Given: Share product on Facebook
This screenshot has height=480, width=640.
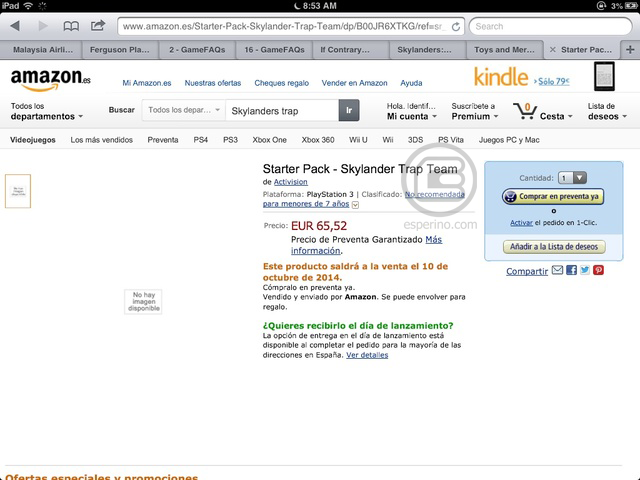Looking at the screenshot, I should [571, 270].
